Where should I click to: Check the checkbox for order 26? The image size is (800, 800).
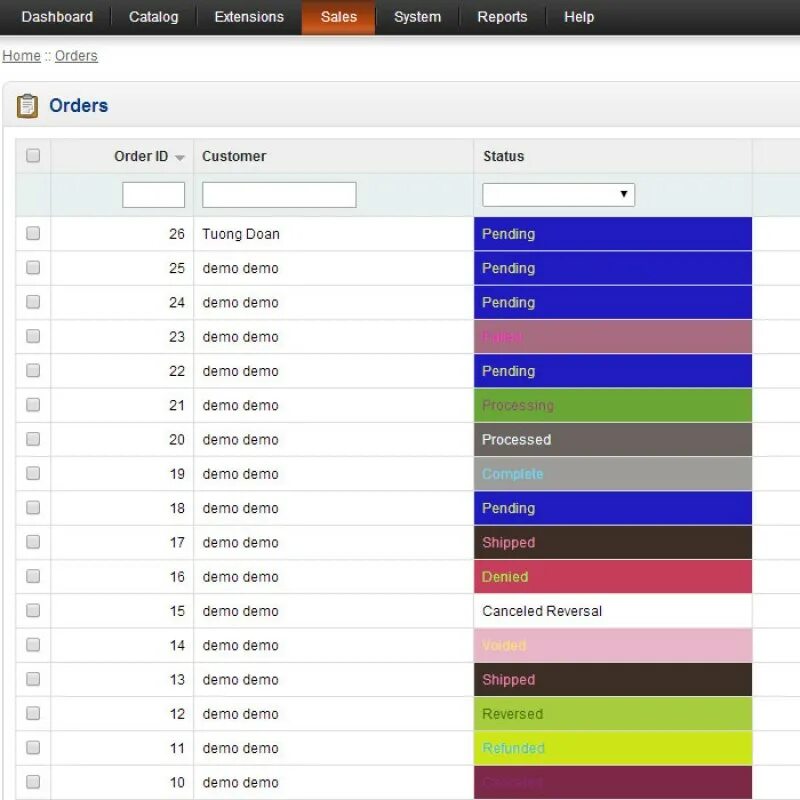coord(33,233)
